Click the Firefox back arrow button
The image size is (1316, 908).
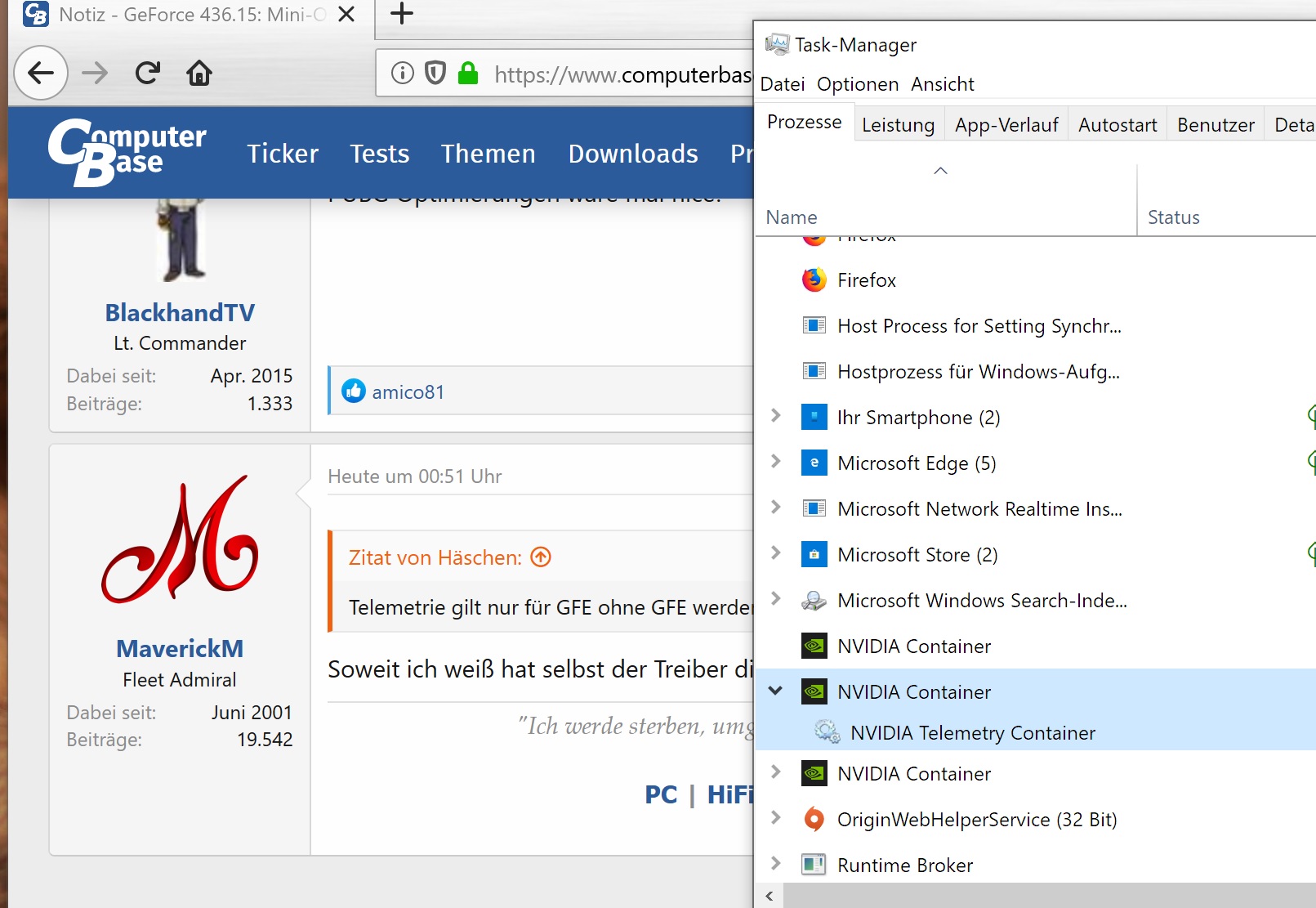pyautogui.click(x=41, y=74)
